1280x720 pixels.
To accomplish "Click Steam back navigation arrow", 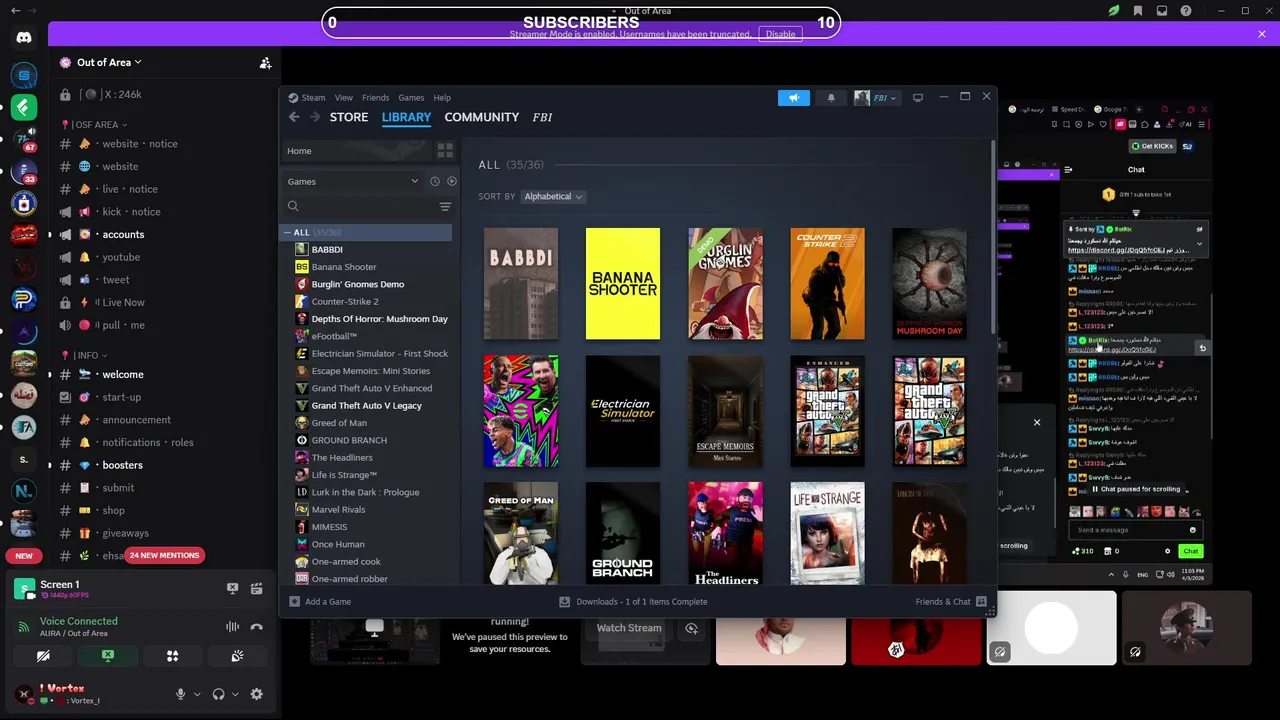I will click(x=294, y=117).
